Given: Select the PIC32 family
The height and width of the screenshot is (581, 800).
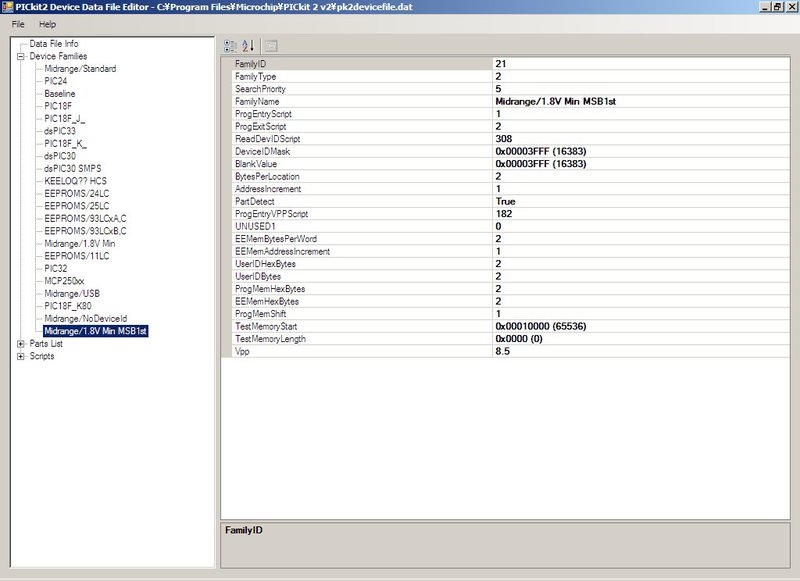Looking at the screenshot, I should [x=56, y=269].
